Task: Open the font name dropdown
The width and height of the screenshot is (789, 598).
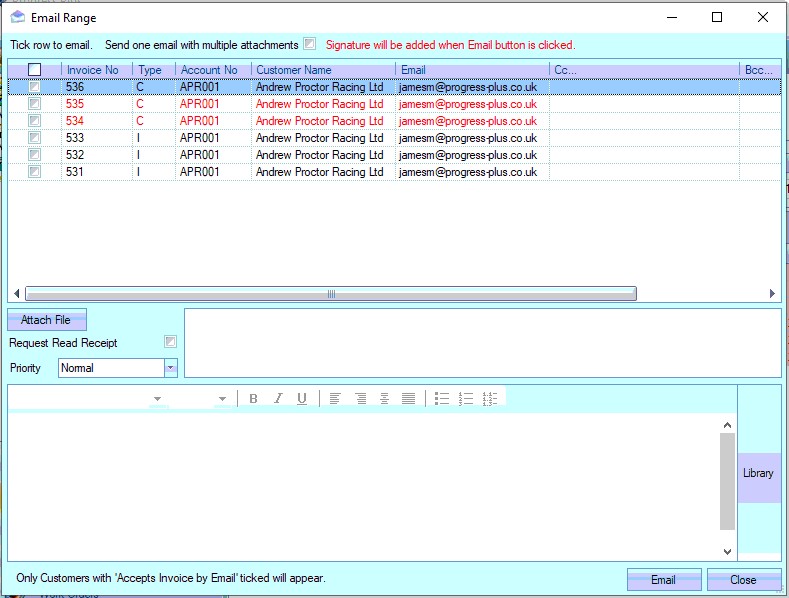Action: tap(157, 399)
